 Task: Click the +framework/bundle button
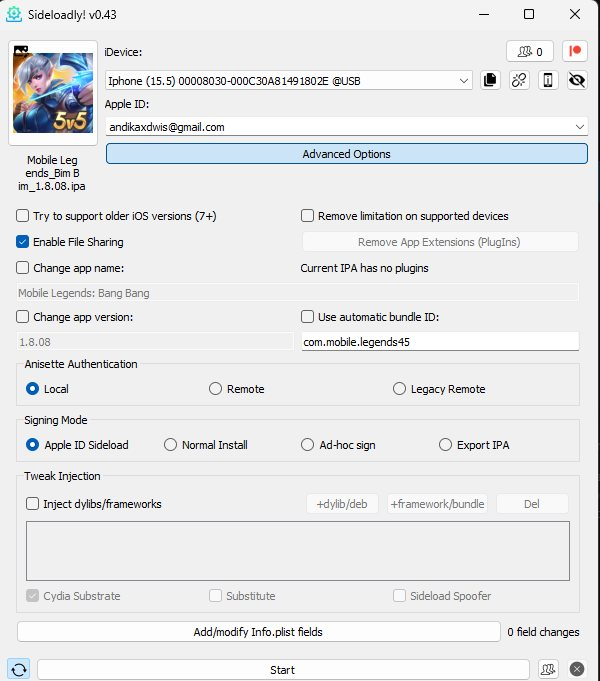click(x=437, y=504)
